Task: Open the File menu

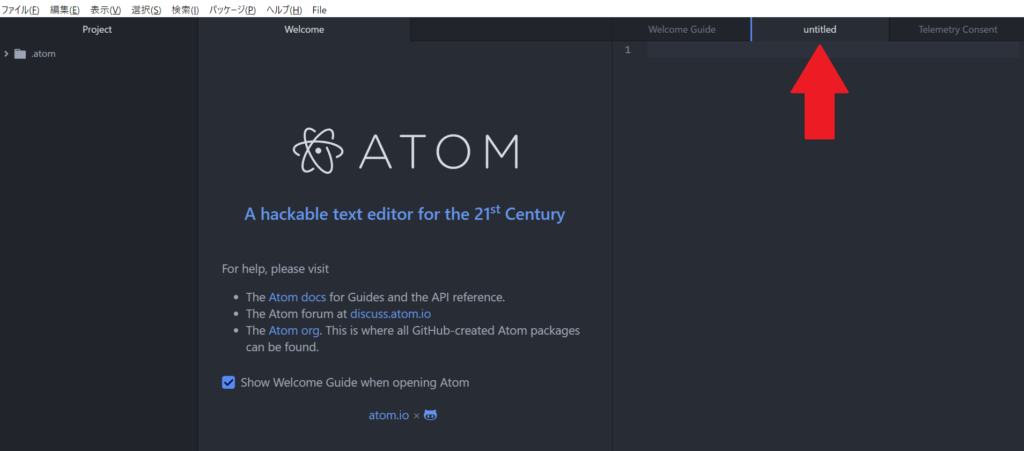Action: click(319, 10)
